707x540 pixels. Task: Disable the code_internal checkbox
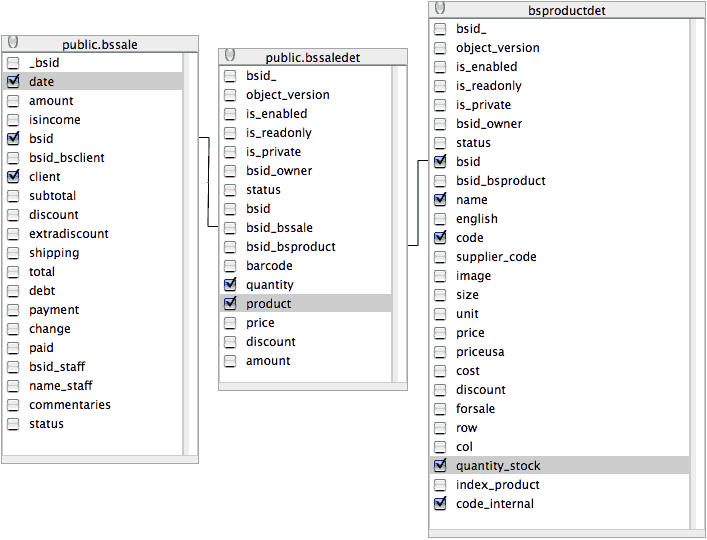pos(440,504)
